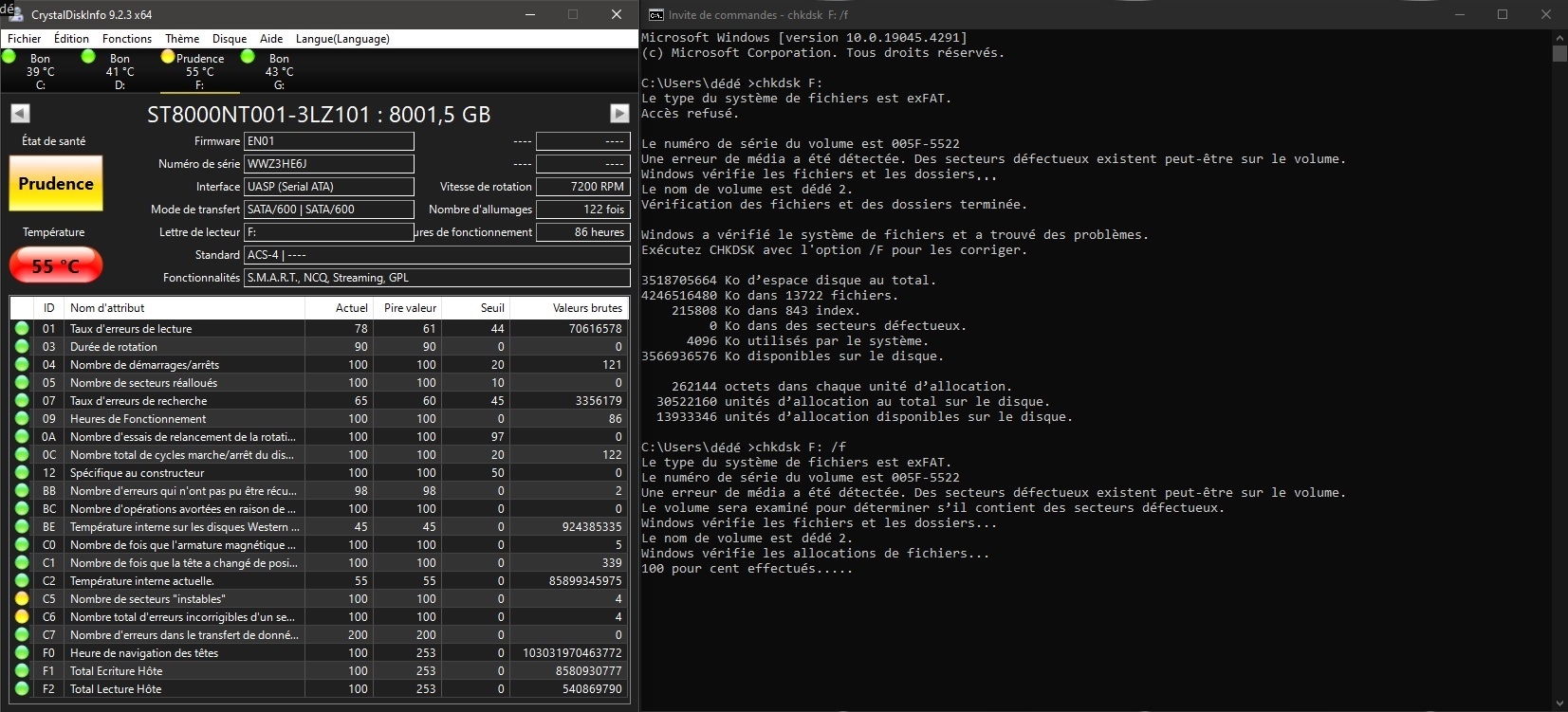
Task: Click status dot for Durée de rotation
Action: point(22,347)
